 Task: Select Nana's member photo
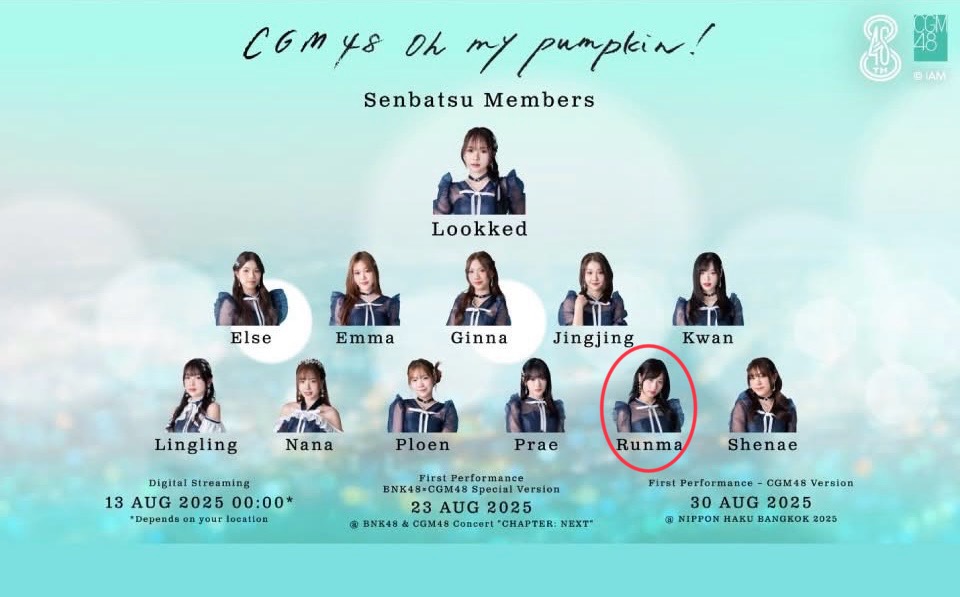click(309, 396)
